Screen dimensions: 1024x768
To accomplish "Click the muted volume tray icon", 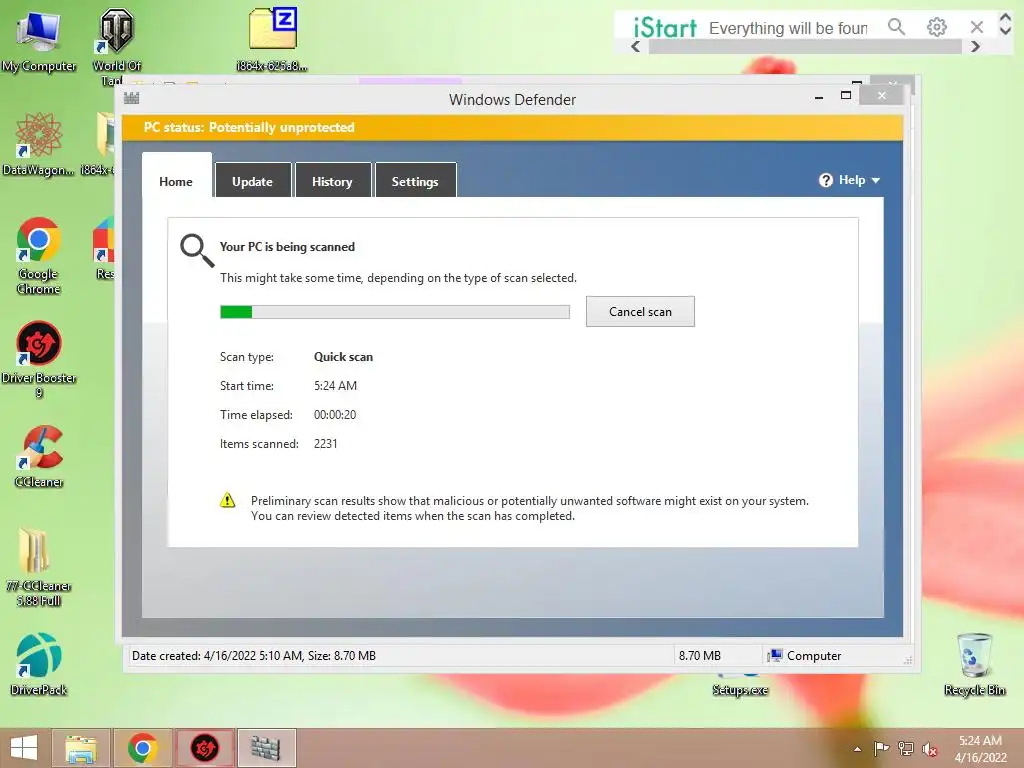I will click(x=929, y=749).
